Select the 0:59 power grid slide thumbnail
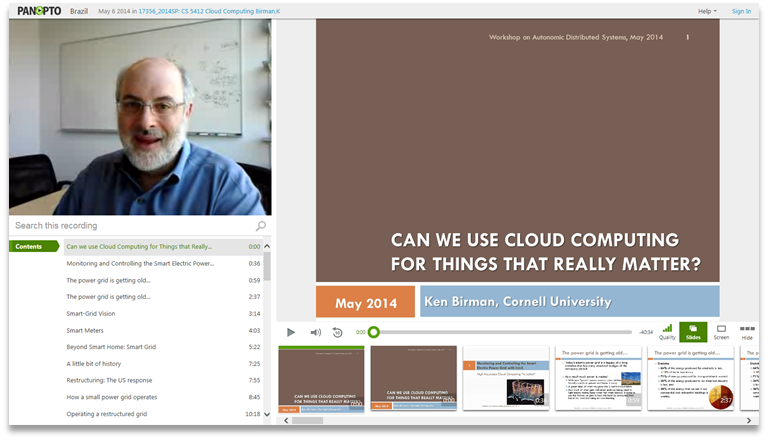 (598, 378)
